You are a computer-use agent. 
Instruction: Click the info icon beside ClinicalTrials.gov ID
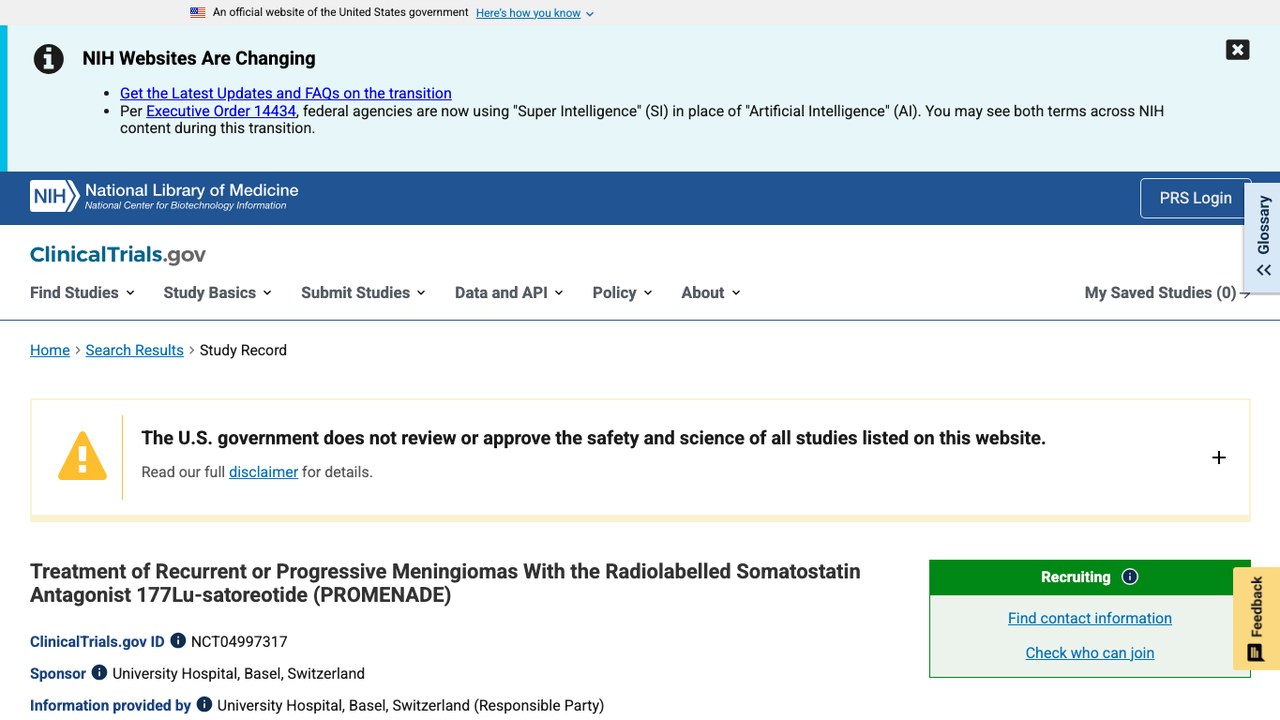pos(178,641)
